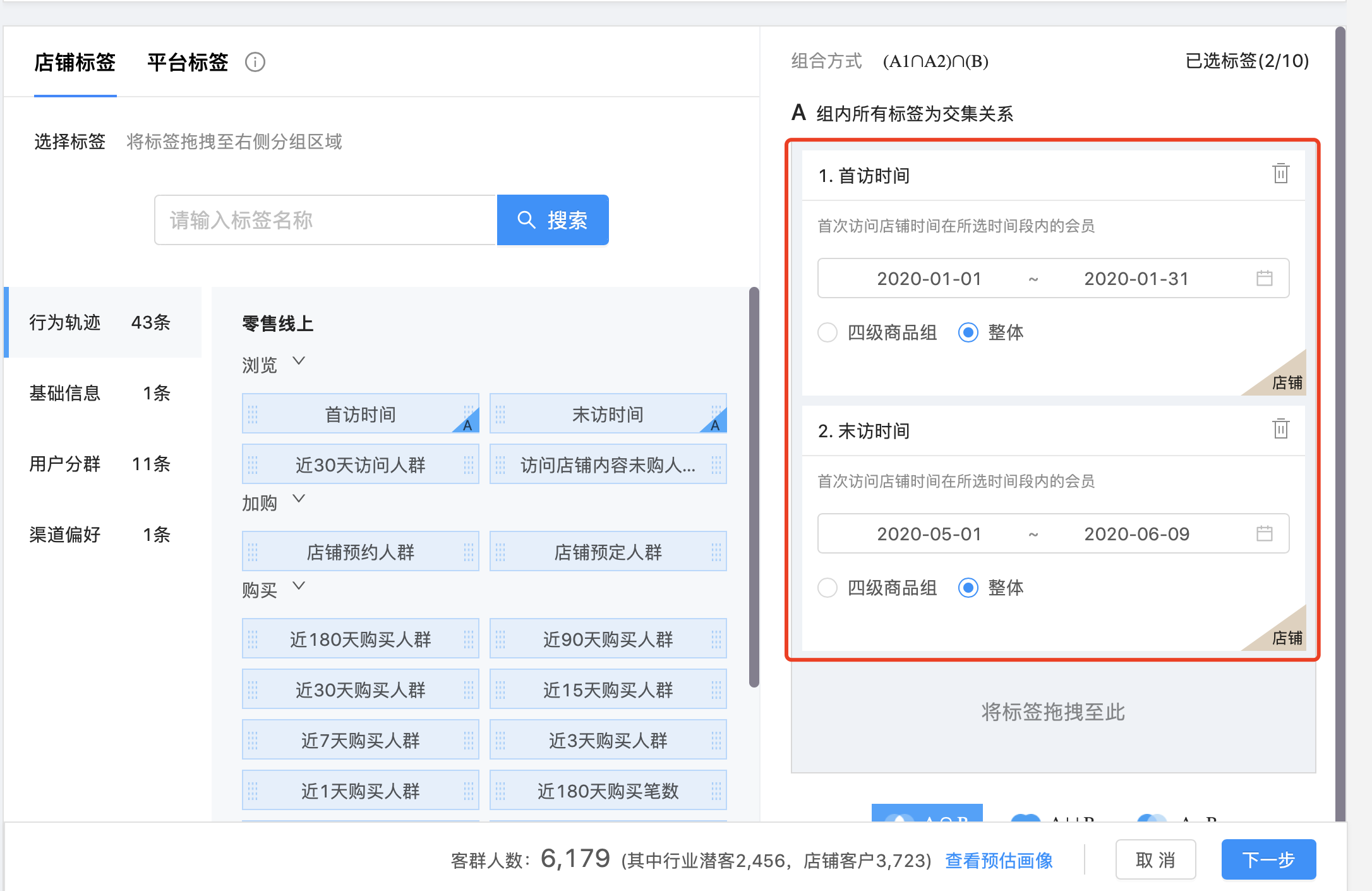This screenshot has width=1372, height=891.
Task: Select the 基础信息 1条 category
Action: click(103, 393)
